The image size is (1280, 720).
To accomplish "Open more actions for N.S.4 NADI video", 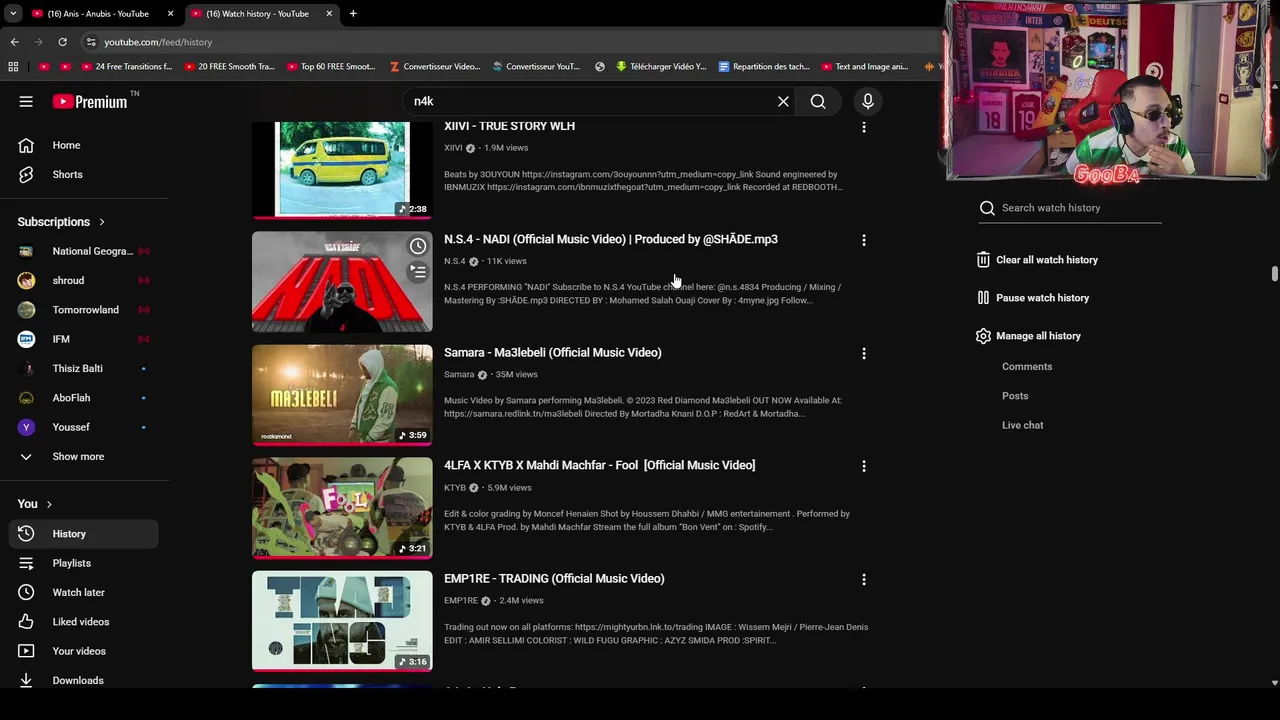I will [864, 240].
